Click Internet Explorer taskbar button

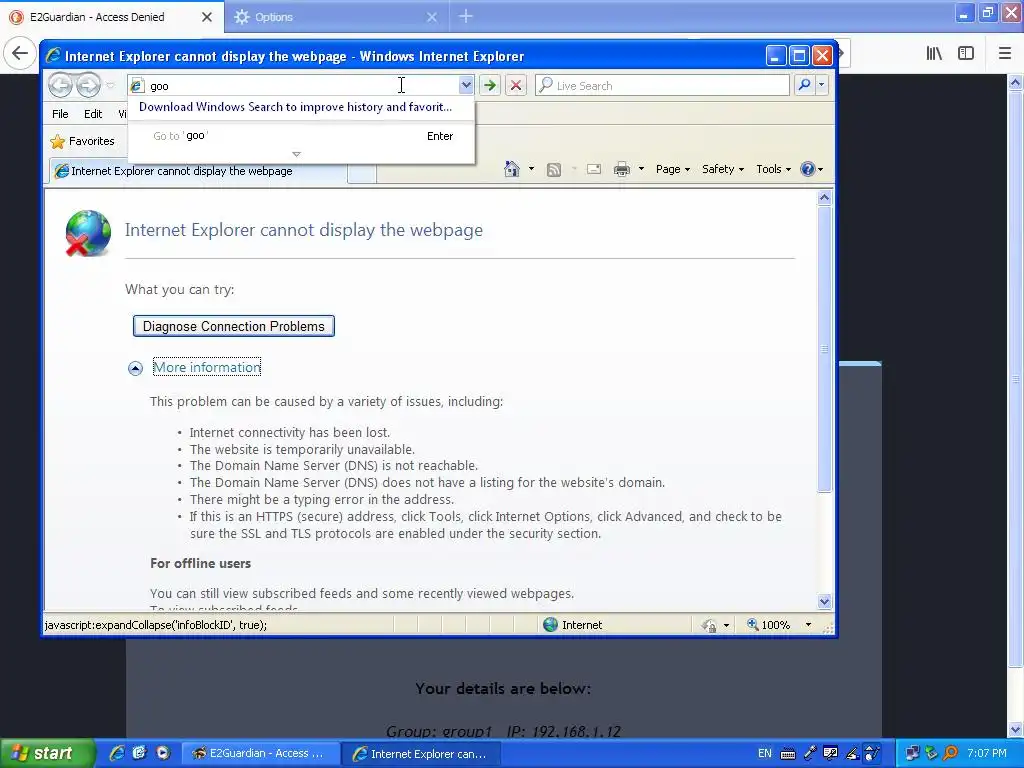(x=421, y=753)
